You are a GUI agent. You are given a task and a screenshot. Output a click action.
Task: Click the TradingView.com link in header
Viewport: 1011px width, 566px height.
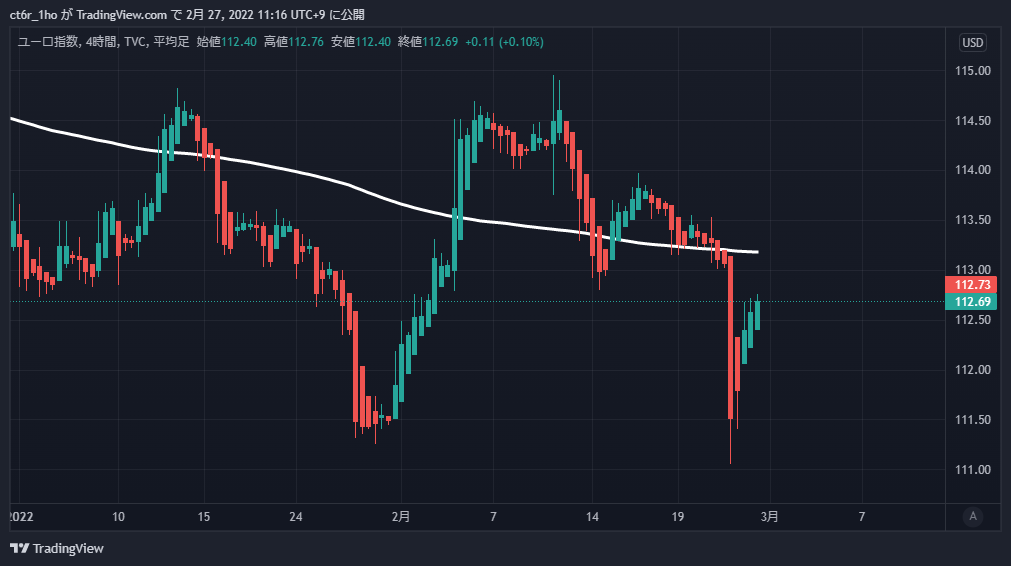122,15
